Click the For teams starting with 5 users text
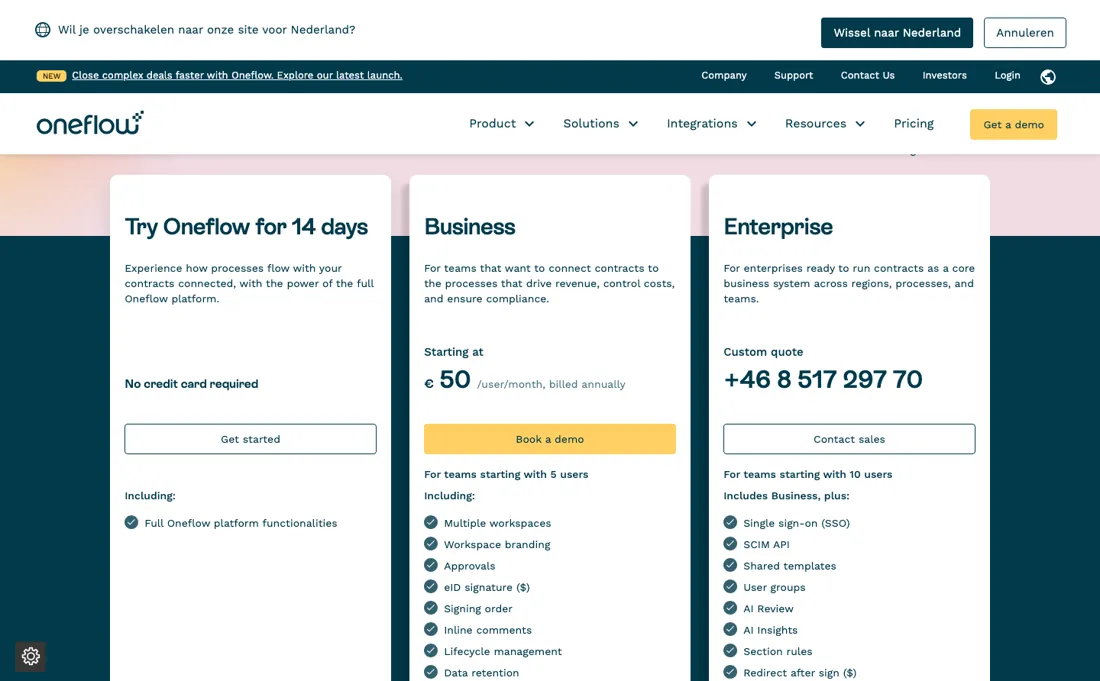Image resolution: width=1100 pixels, height=681 pixels. pyautogui.click(x=506, y=475)
